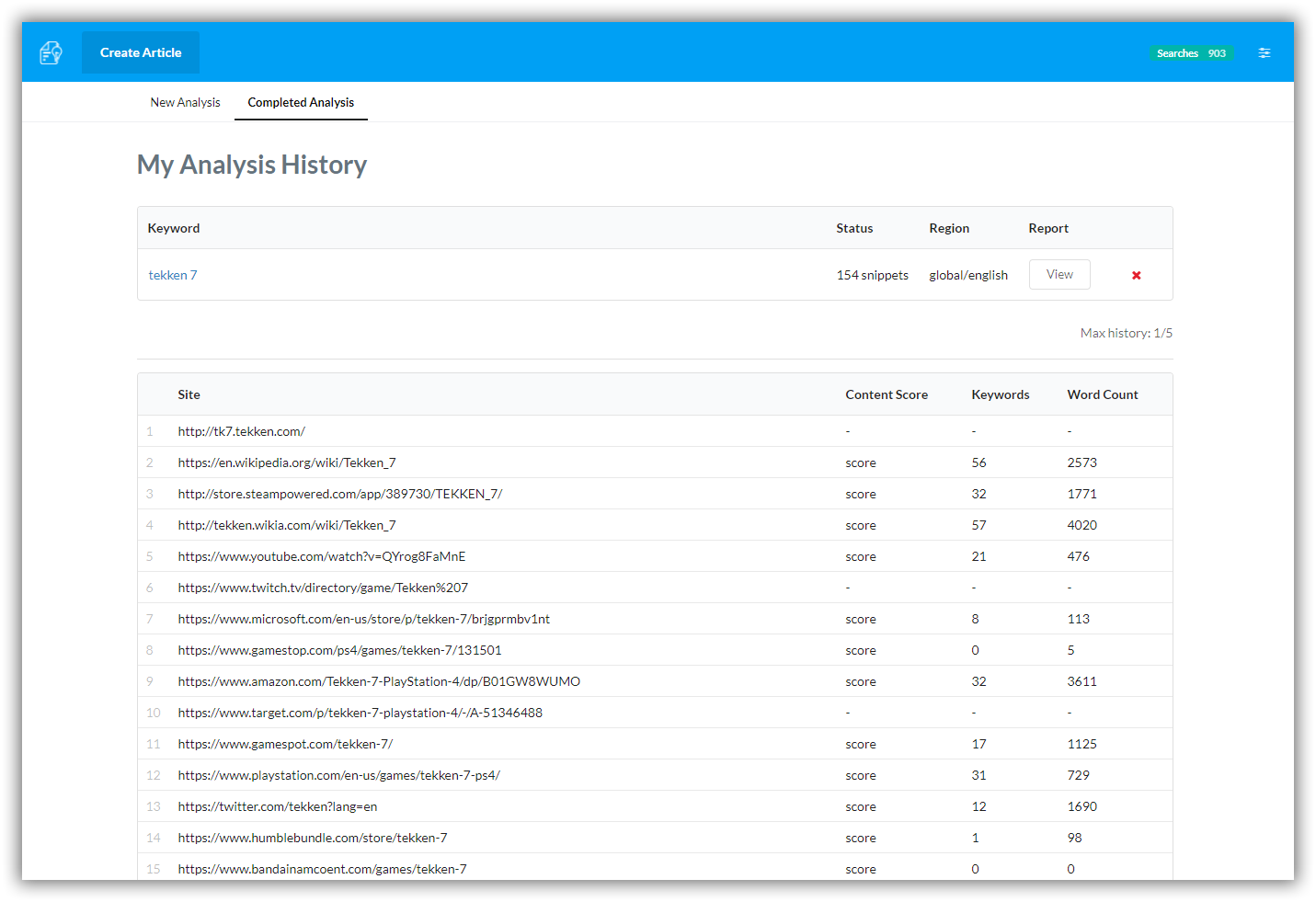Click word count 3611 for Amazon

pyautogui.click(x=1082, y=681)
